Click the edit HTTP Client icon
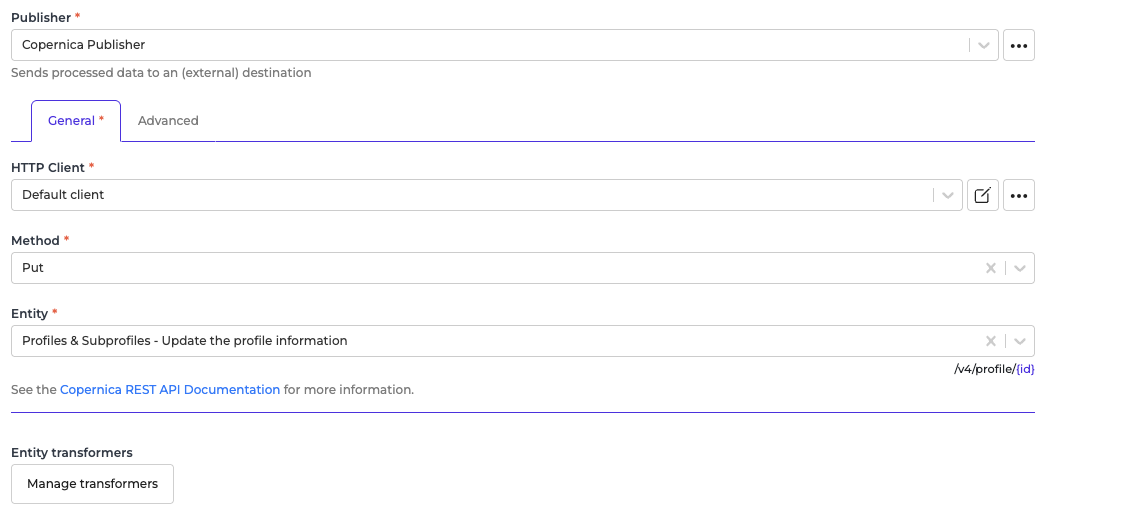 (x=982, y=195)
